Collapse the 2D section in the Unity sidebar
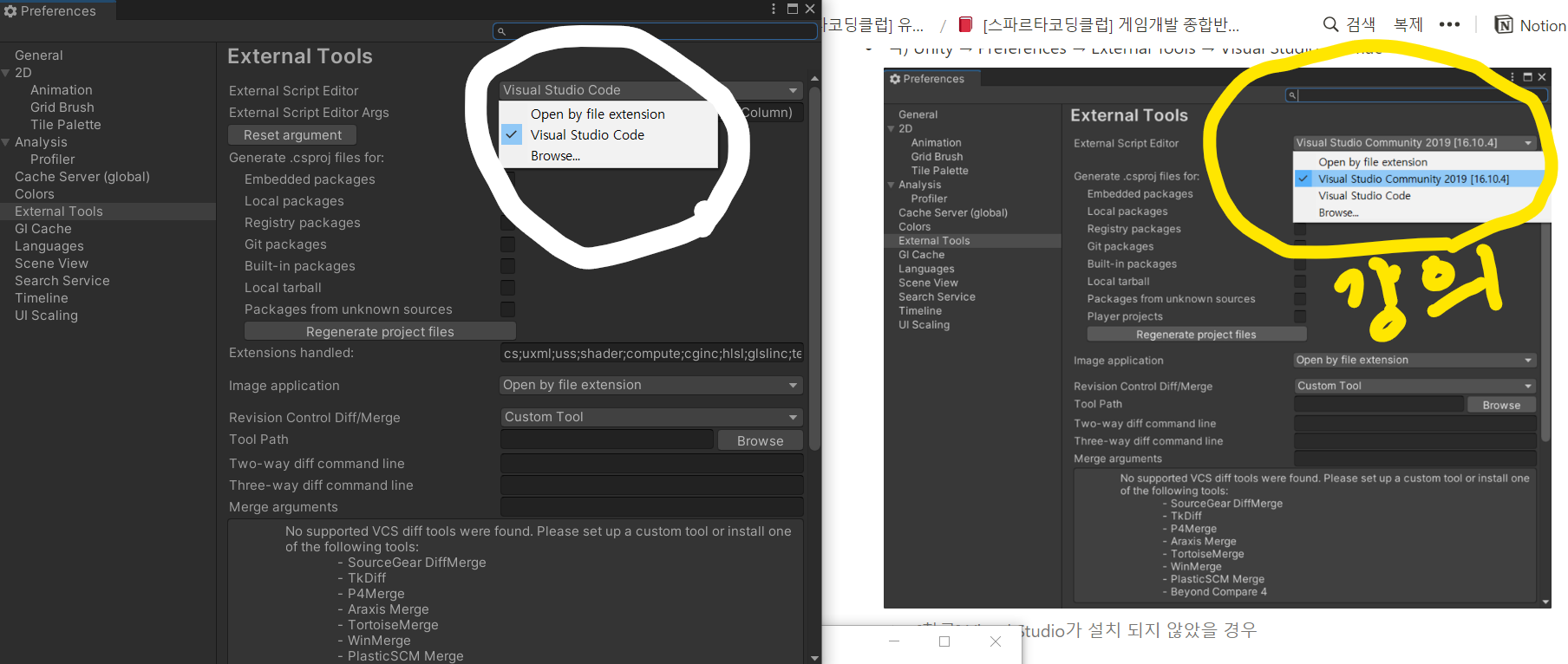The height and width of the screenshot is (664, 1568). click(x=6, y=73)
